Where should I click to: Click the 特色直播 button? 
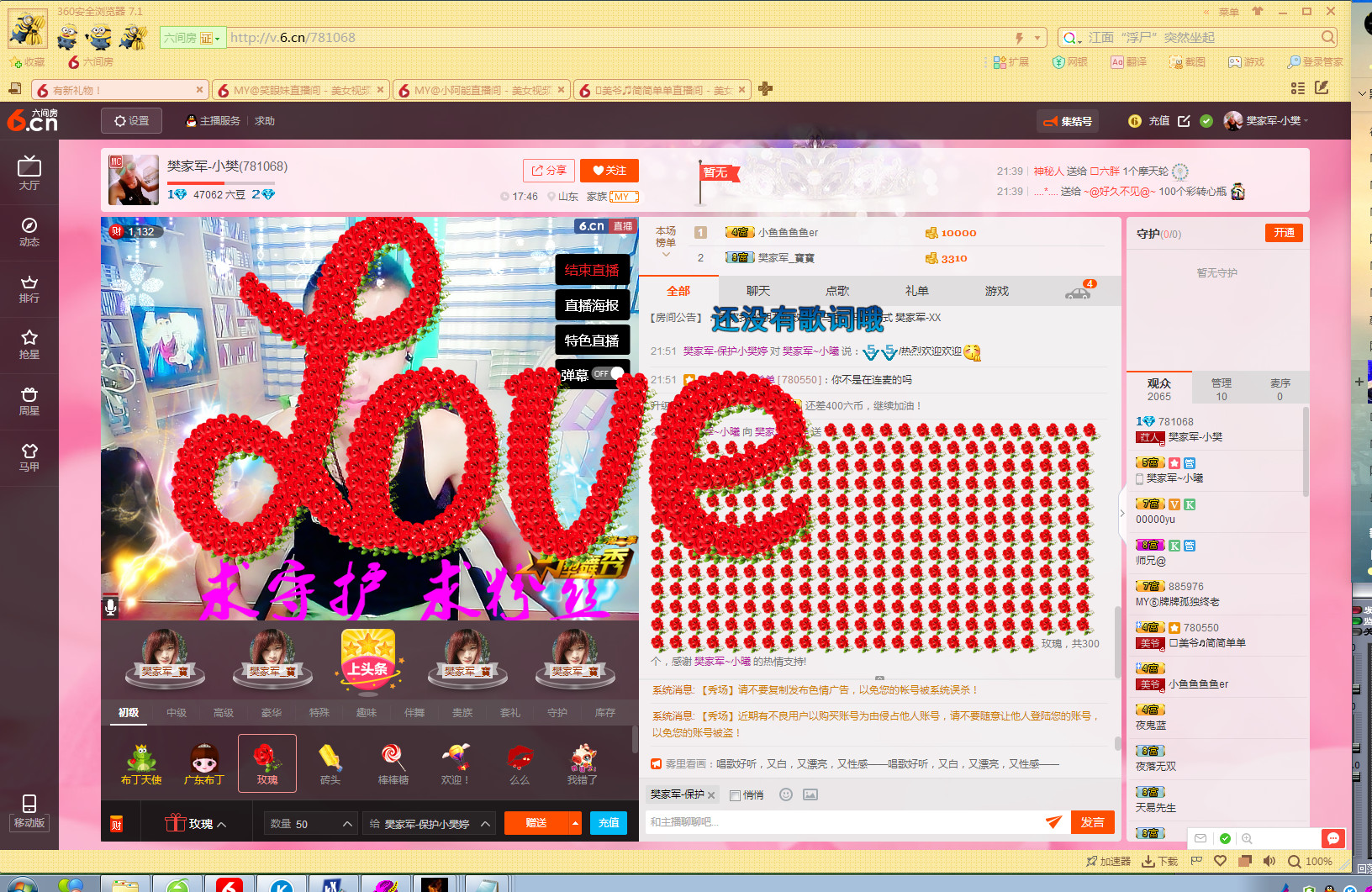(592, 340)
